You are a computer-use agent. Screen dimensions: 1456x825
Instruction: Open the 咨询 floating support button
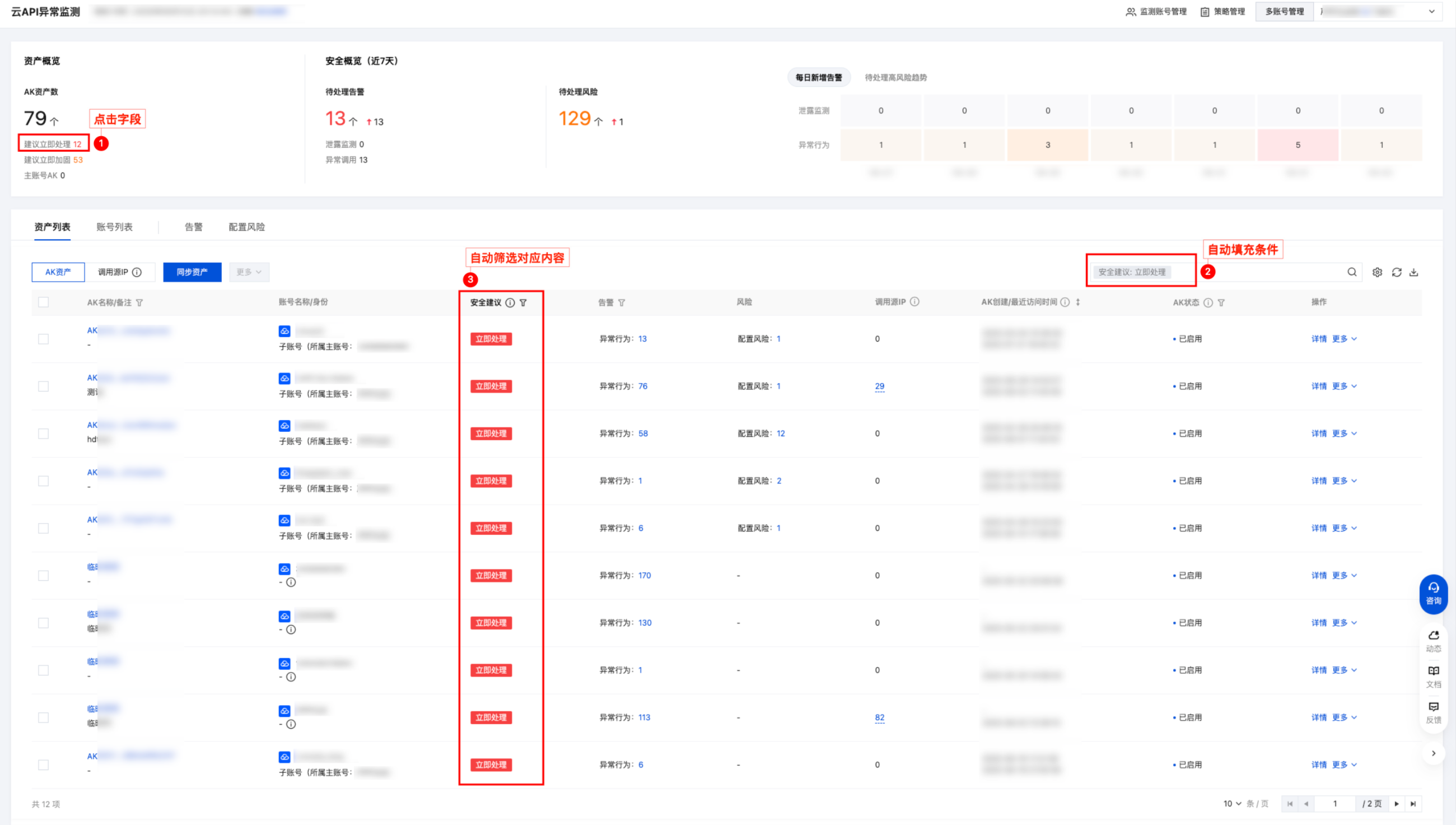[x=1433, y=593]
